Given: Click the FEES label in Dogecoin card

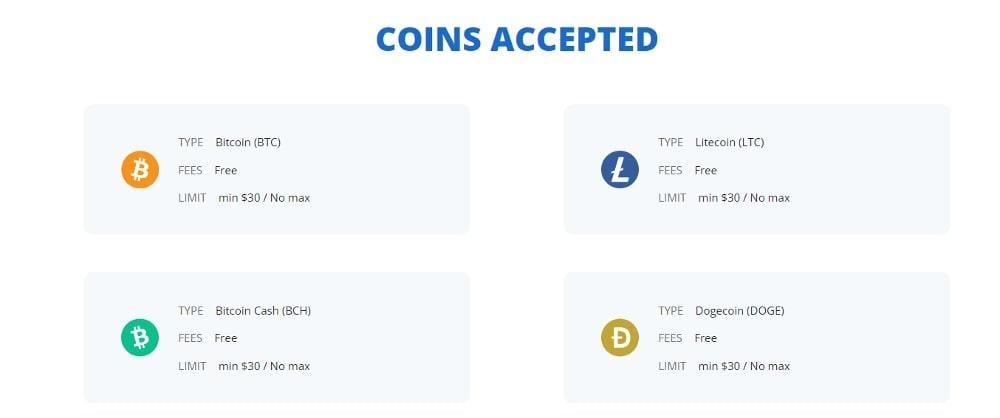Looking at the screenshot, I should click(670, 338).
